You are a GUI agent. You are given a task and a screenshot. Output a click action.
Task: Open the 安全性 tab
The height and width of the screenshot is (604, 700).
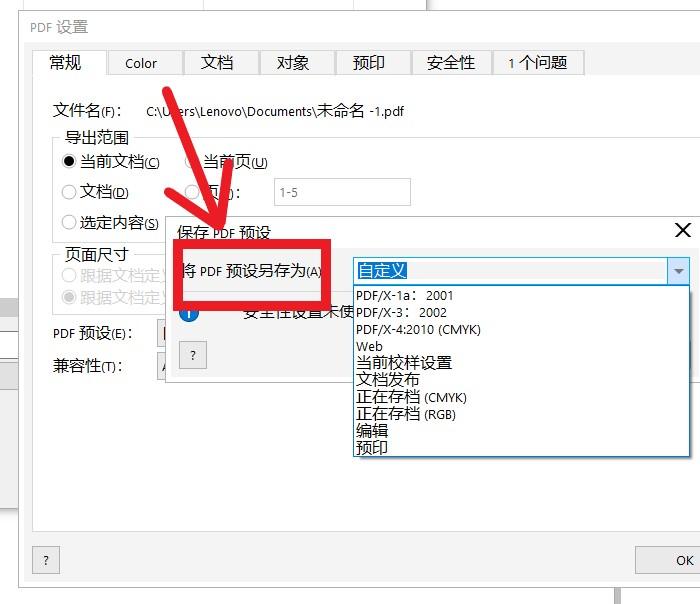click(451, 63)
